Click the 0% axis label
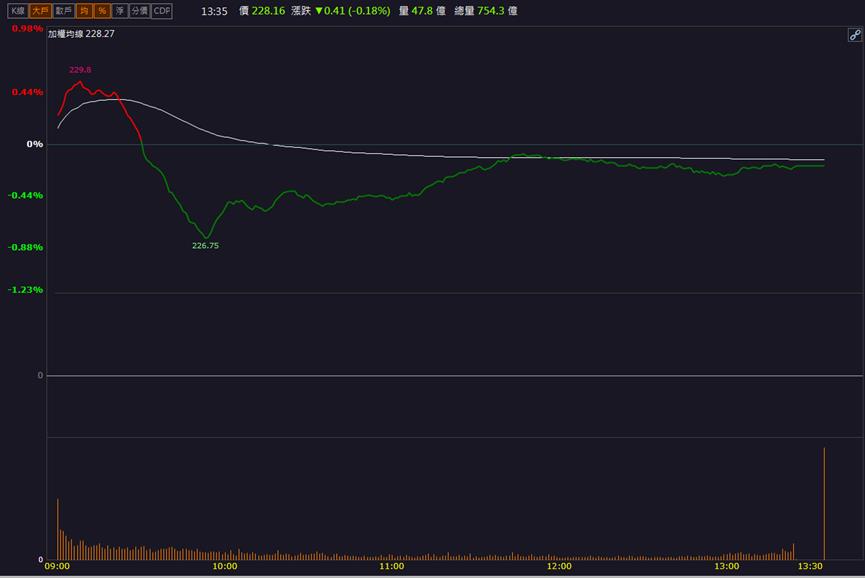This screenshot has height=578, width=865. 35,144
